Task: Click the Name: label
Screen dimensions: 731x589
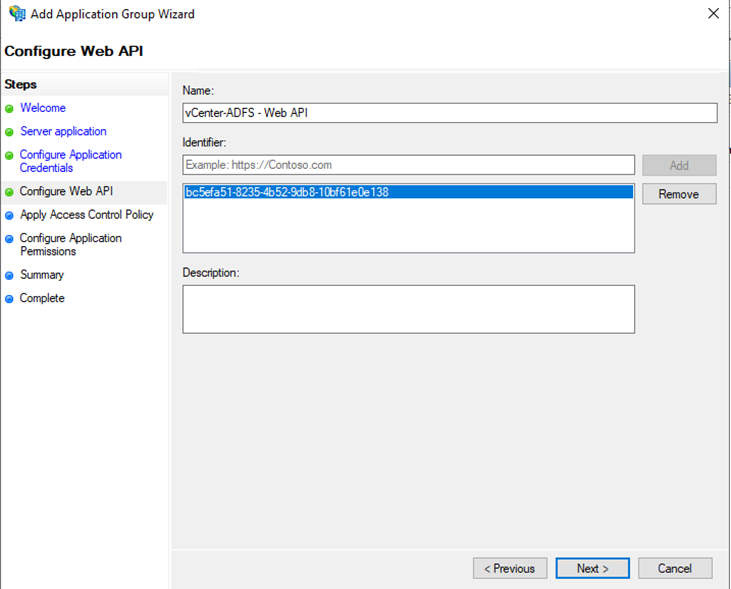Action: (x=198, y=90)
